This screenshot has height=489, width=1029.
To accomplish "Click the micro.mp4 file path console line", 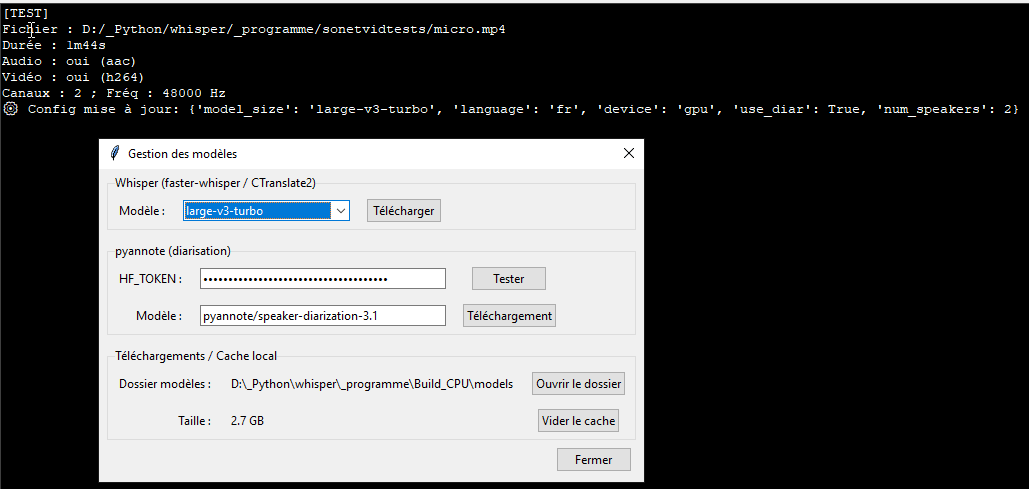I will pyautogui.click(x=254, y=30).
